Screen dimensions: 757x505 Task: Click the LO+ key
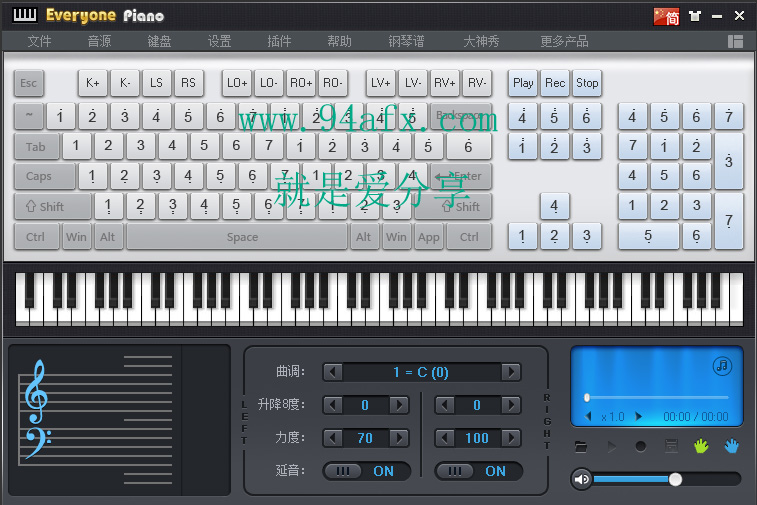[x=237, y=83]
